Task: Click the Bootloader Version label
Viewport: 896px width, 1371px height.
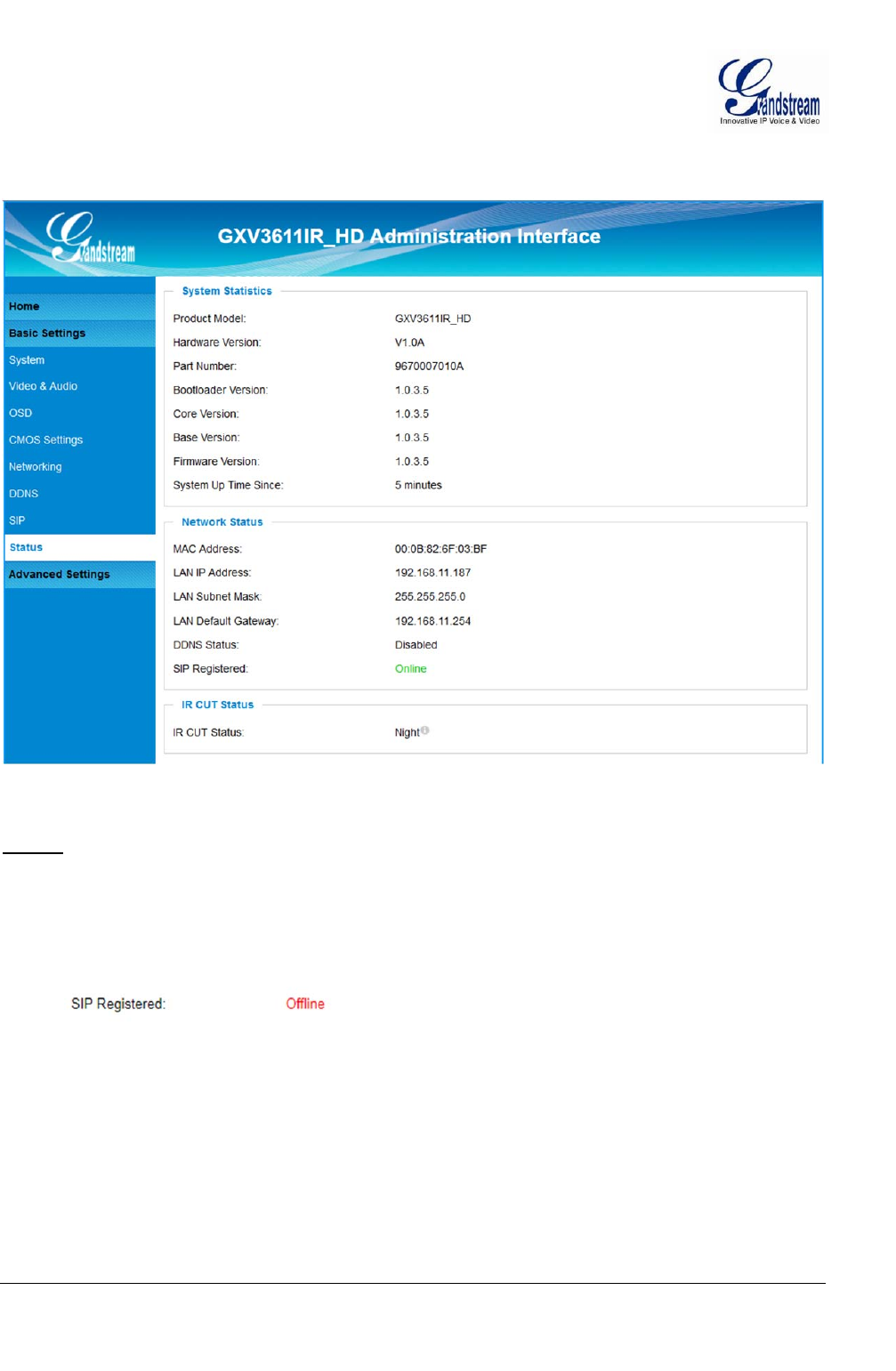Action: coord(221,391)
